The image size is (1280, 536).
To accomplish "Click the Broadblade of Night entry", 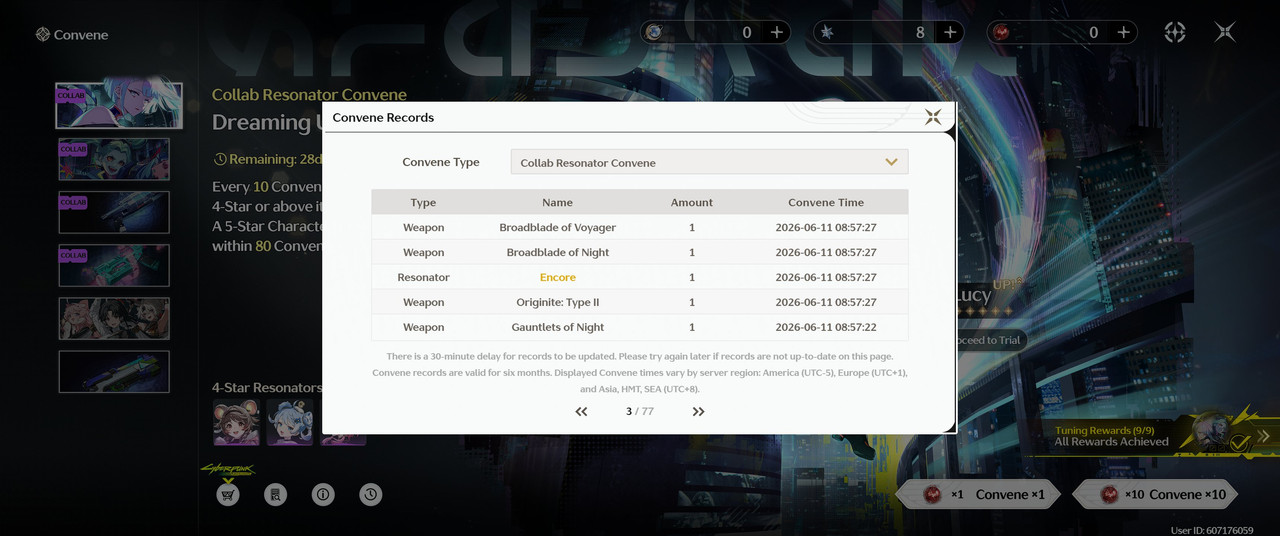I will pyautogui.click(x=558, y=252).
